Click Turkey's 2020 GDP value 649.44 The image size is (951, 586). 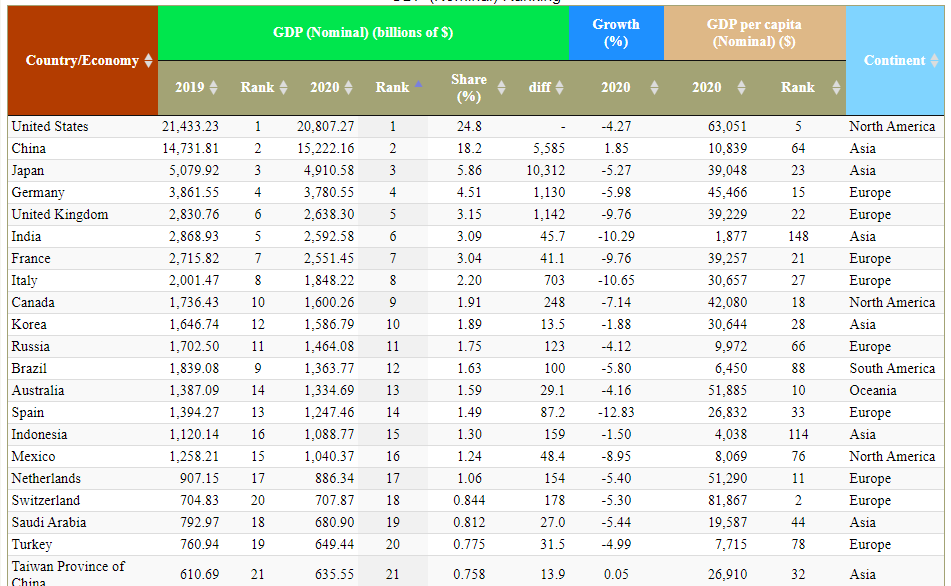click(x=334, y=545)
